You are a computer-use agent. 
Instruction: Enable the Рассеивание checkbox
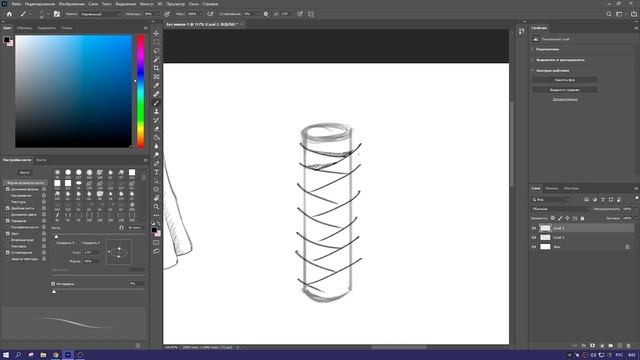point(8,196)
